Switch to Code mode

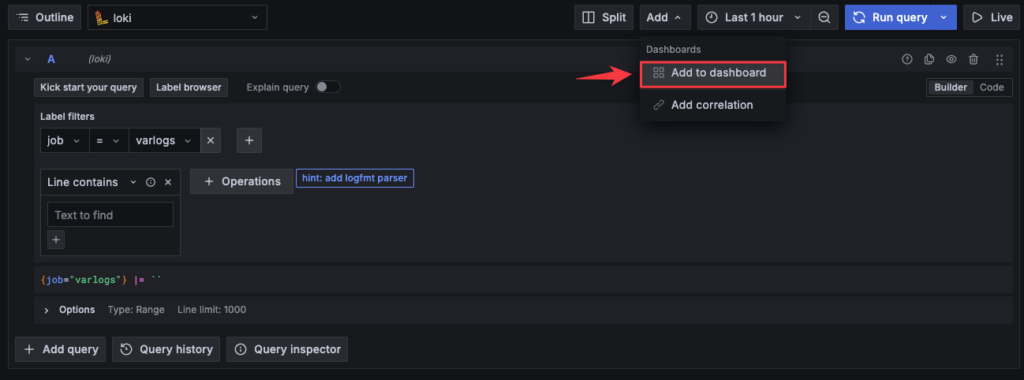[991, 87]
